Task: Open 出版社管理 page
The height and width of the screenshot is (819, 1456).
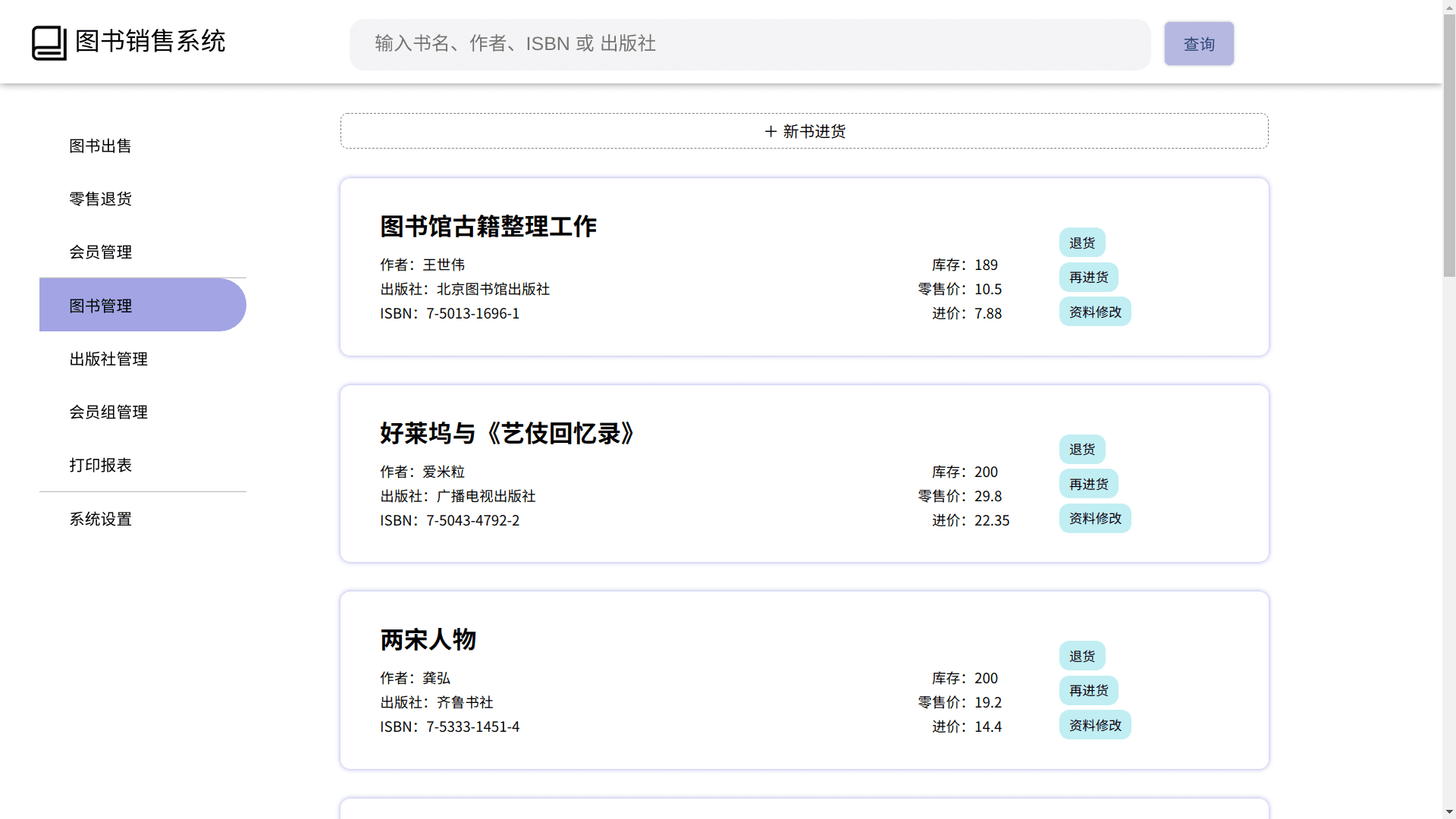Action: [108, 359]
